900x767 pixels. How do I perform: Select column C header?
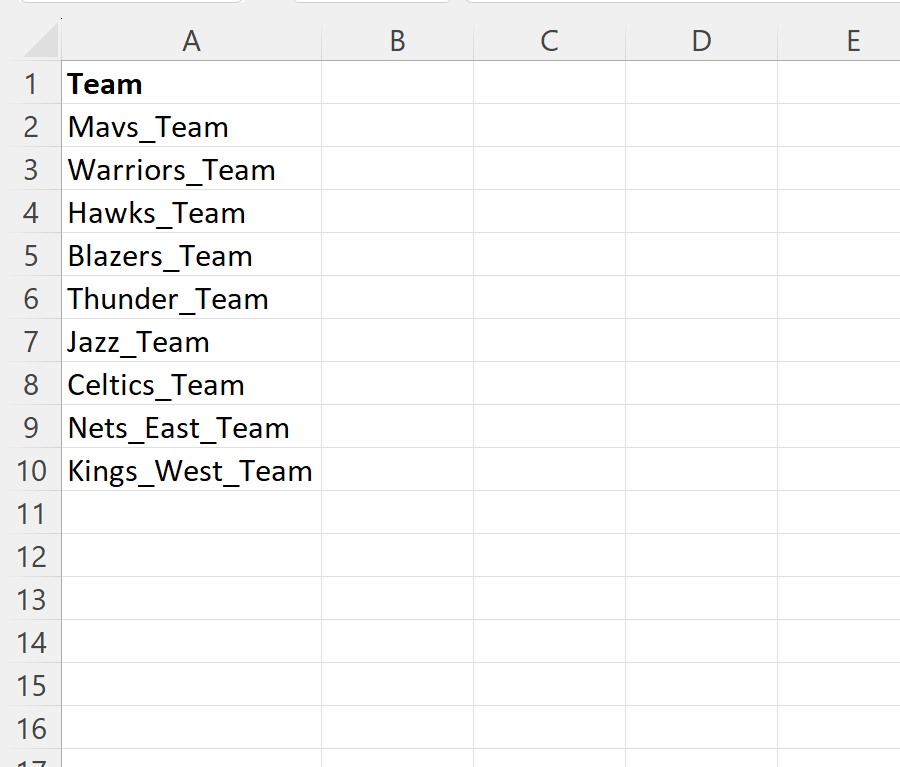pyautogui.click(x=549, y=40)
